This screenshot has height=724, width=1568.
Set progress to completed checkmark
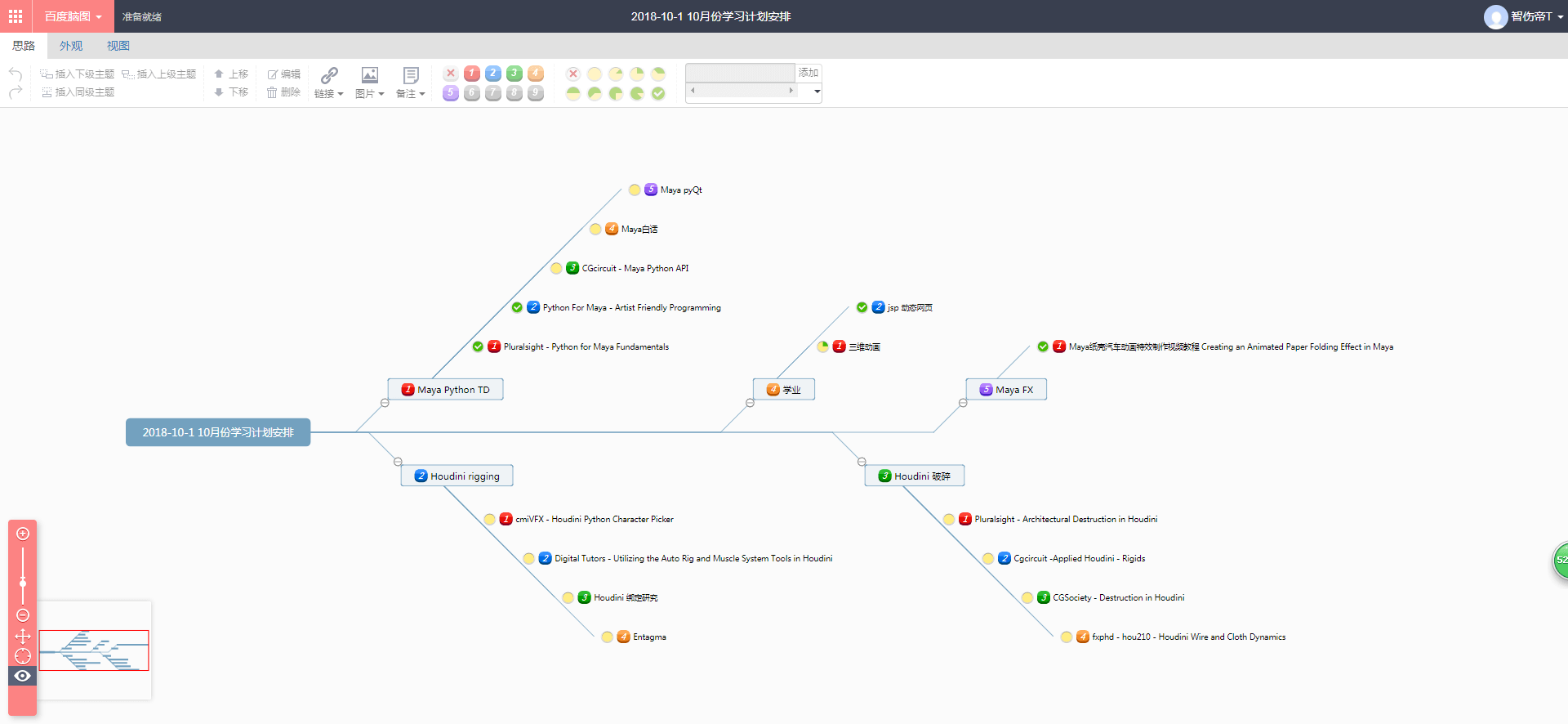[x=658, y=93]
